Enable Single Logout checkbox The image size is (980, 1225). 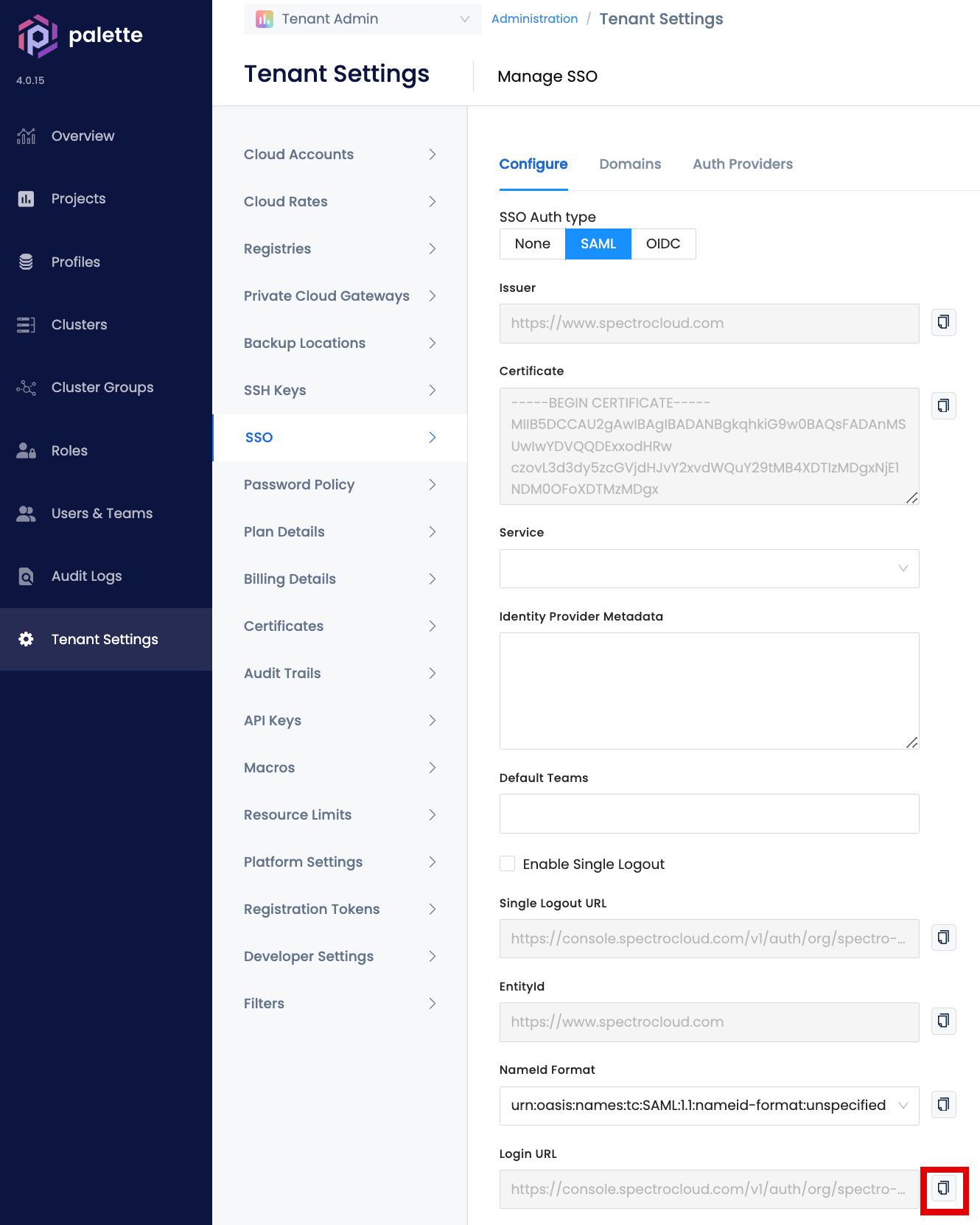point(507,863)
